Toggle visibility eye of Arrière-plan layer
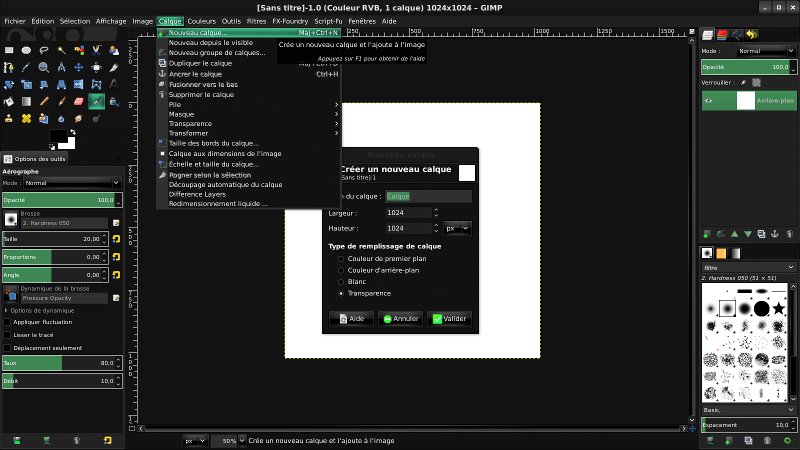The image size is (800, 450). [709, 101]
